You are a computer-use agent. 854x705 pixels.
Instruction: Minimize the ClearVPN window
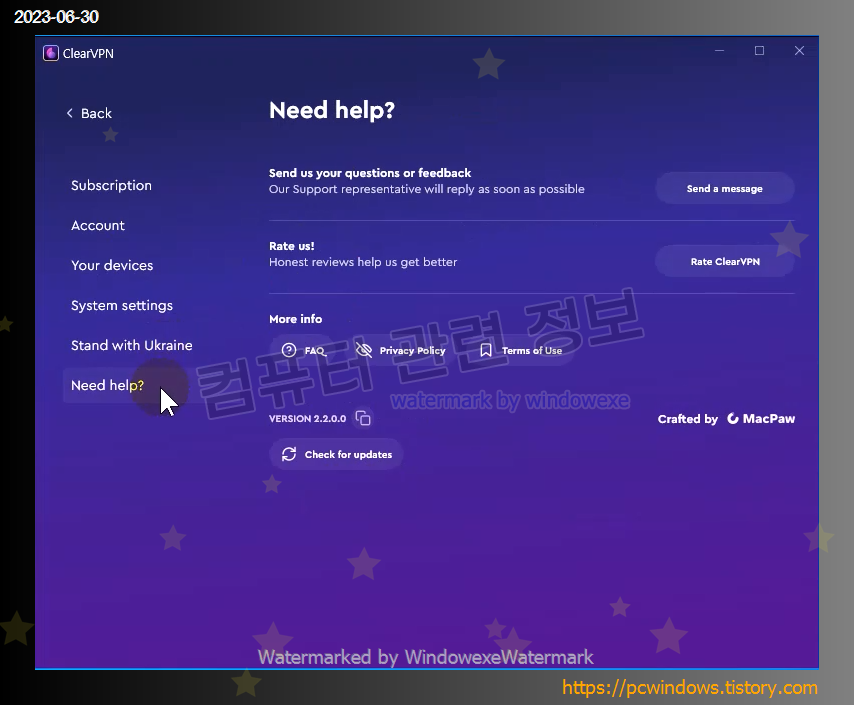(719, 51)
